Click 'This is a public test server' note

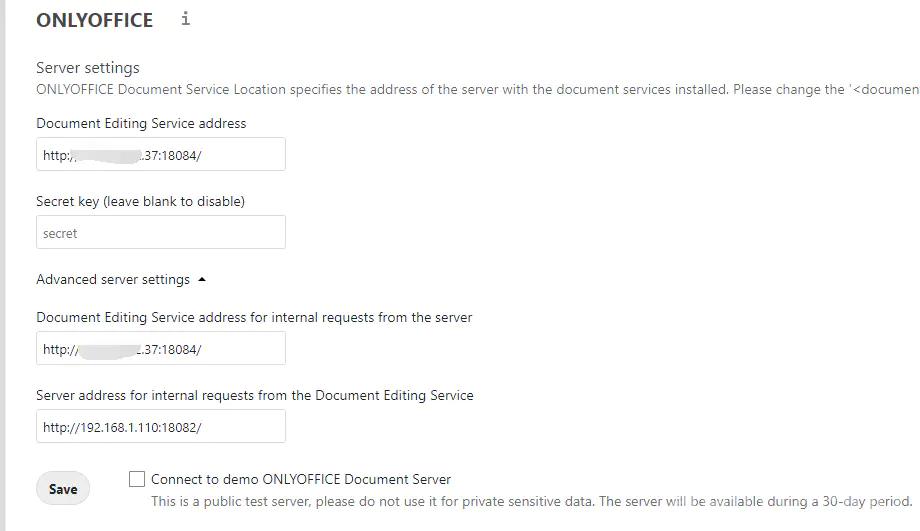pos(532,502)
